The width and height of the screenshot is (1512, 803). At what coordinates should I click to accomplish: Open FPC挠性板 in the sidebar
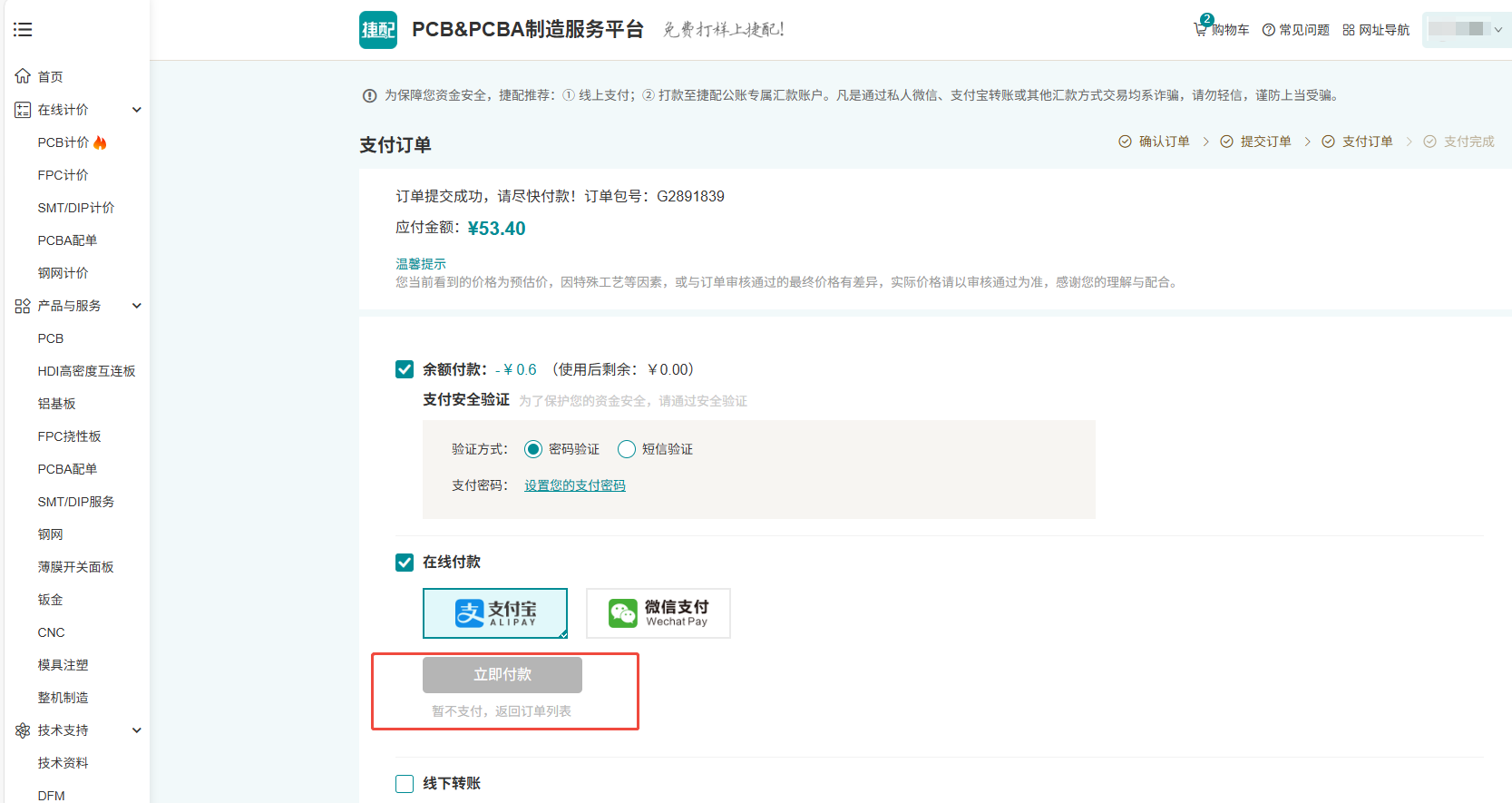click(69, 436)
